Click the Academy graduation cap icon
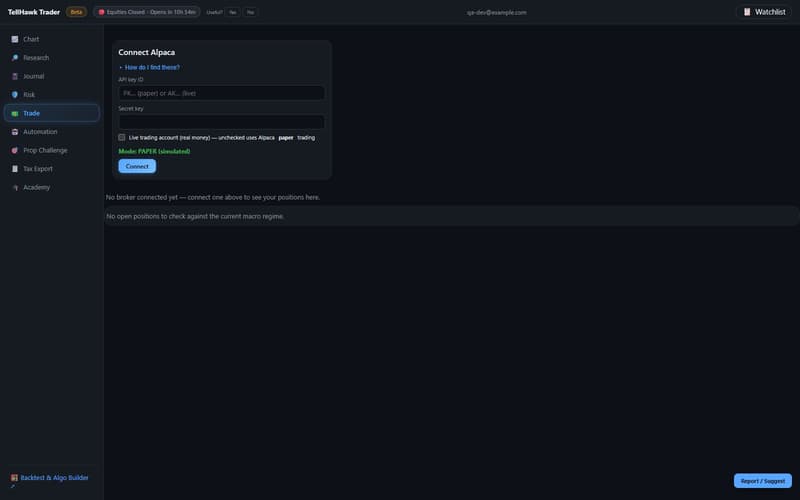The image size is (800, 500). (15, 187)
